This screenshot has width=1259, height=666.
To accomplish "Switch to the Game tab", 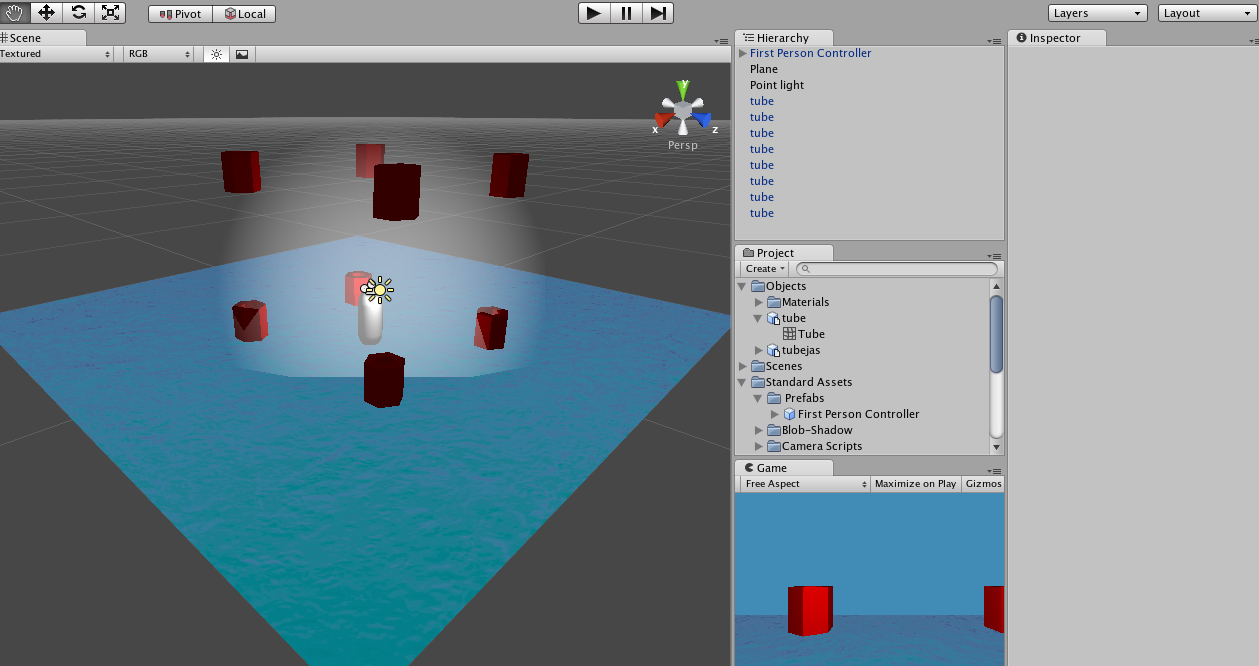I will click(771, 467).
